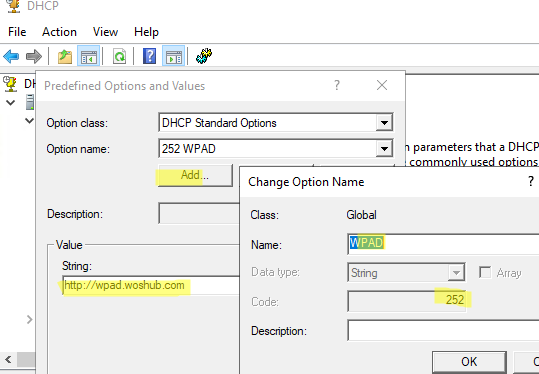Click the Add... button
The image size is (539, 374).
tap(195, 175)
